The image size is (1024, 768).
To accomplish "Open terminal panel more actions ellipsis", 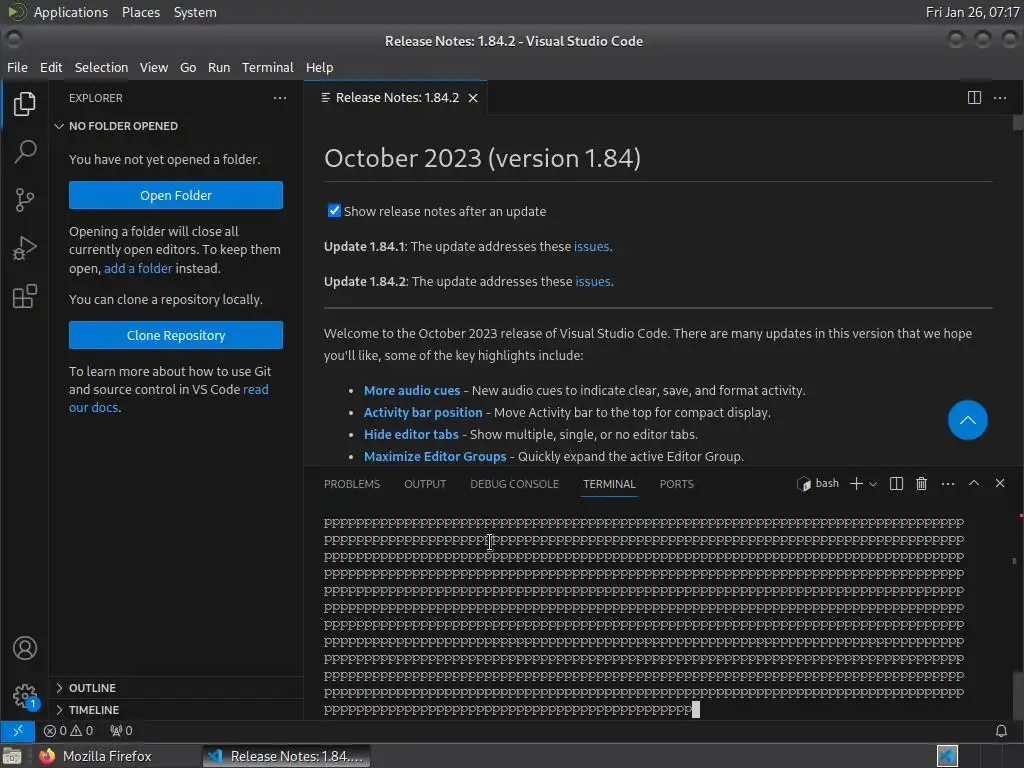I will 948,483.
